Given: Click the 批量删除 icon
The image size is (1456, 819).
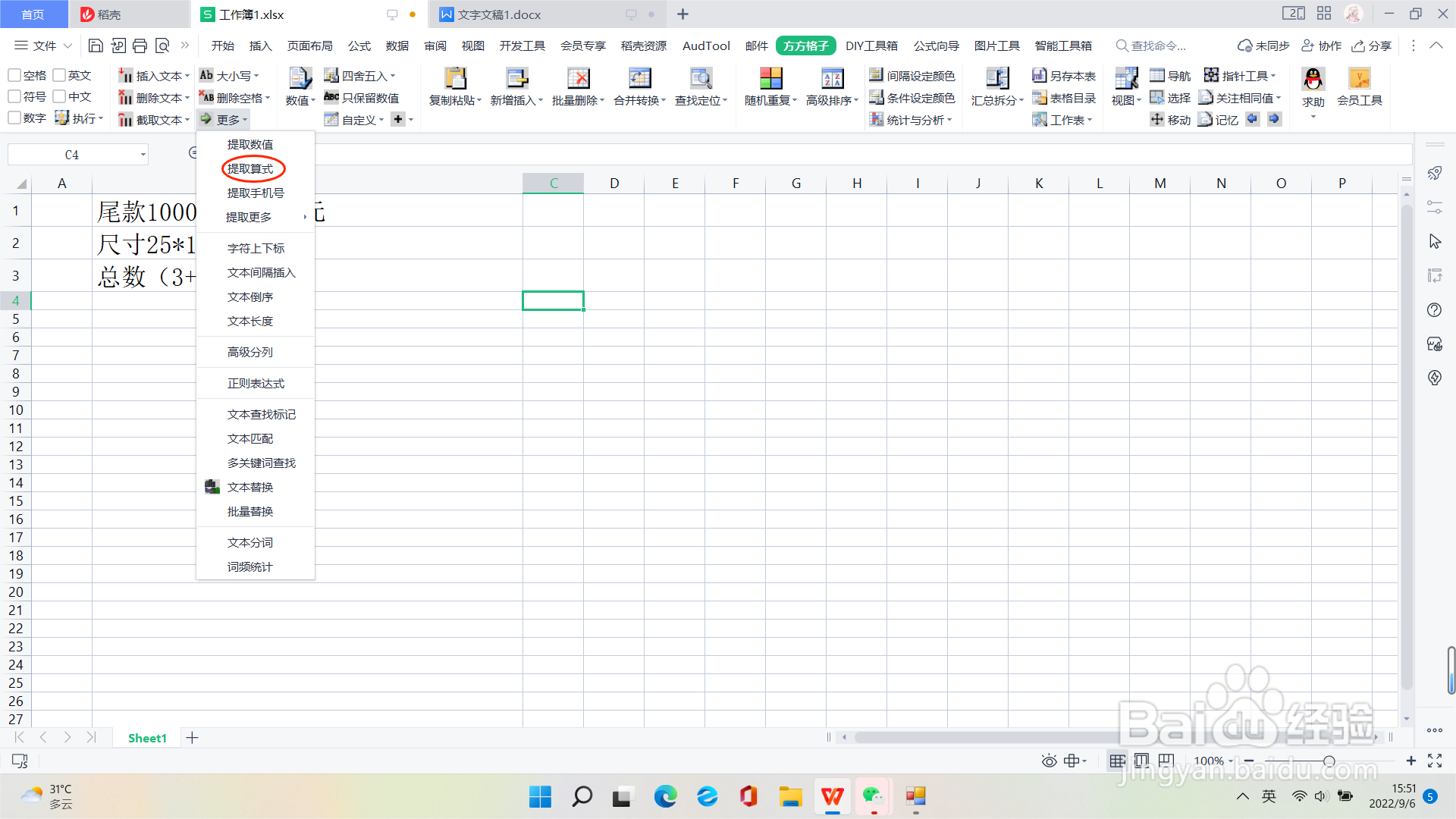Looking at the screenshot, I should coord(578,79).
